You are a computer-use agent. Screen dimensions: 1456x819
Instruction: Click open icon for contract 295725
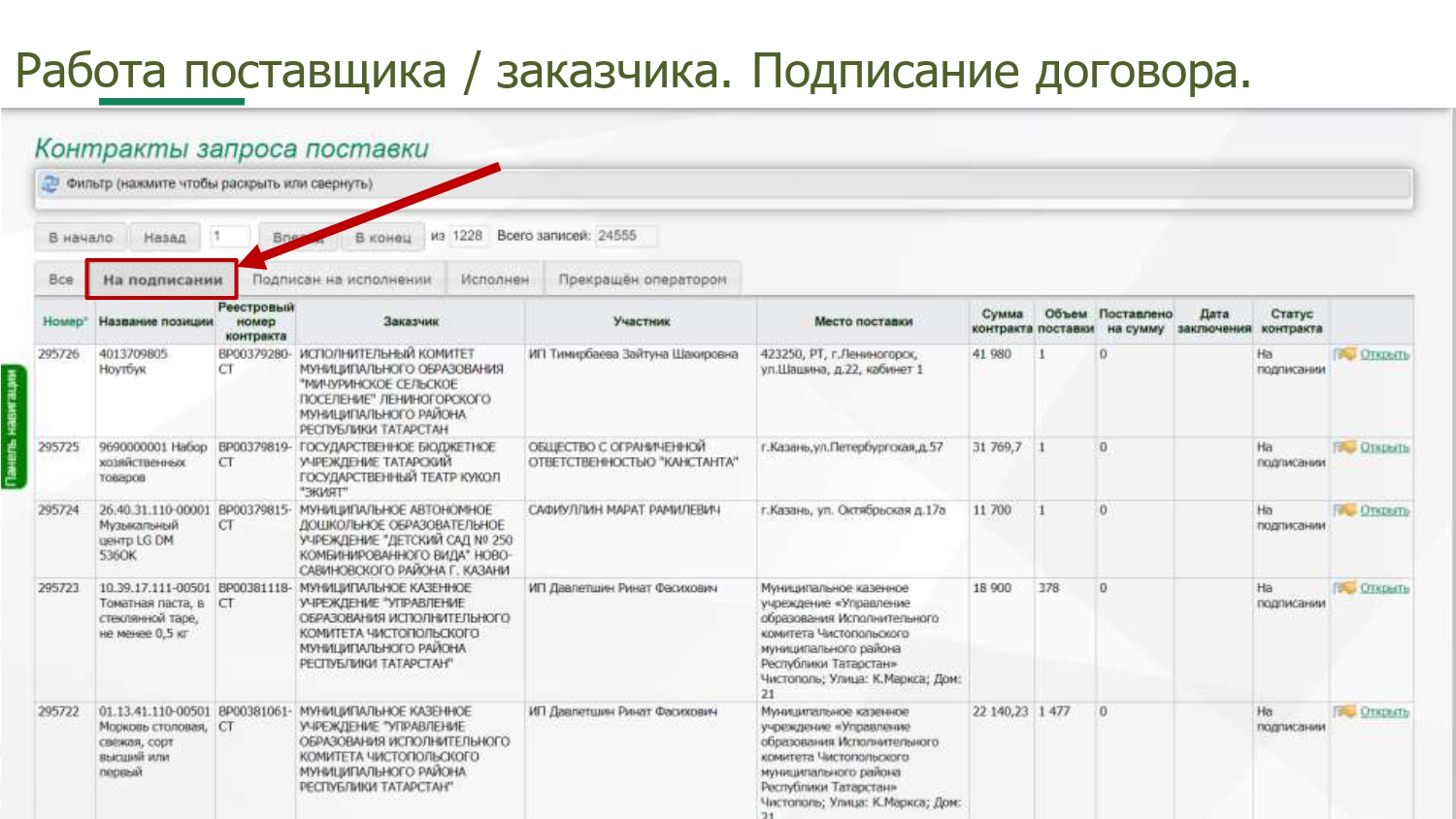click(x=1344, y=447)
